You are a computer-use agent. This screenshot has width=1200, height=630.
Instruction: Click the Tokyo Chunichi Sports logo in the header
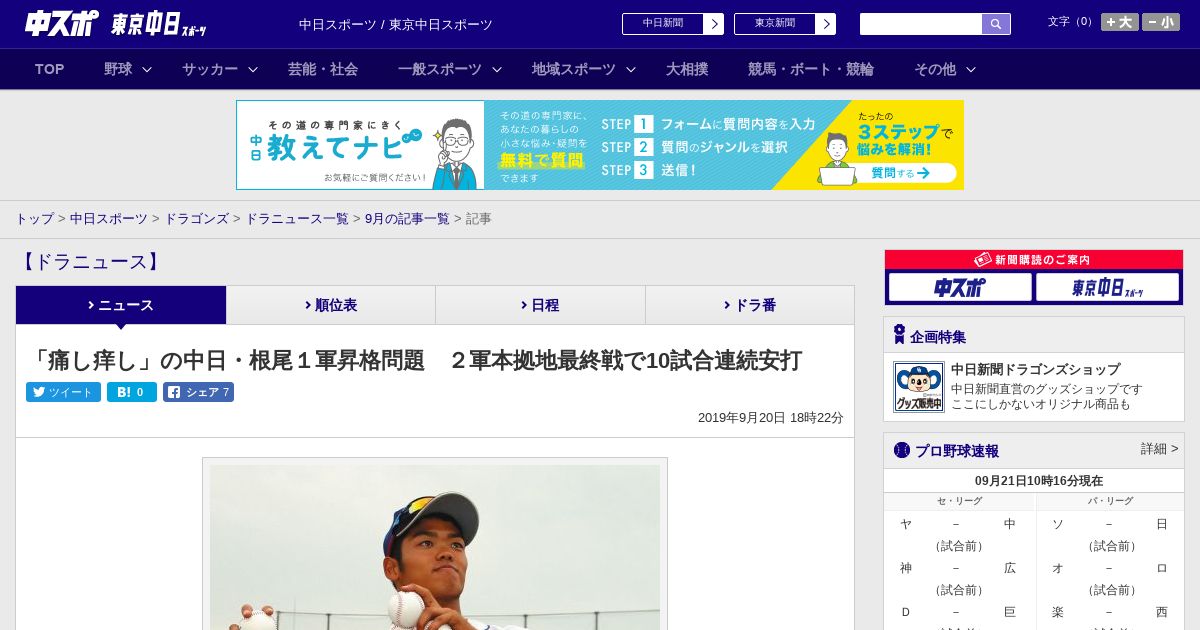(x=159, y=24)
